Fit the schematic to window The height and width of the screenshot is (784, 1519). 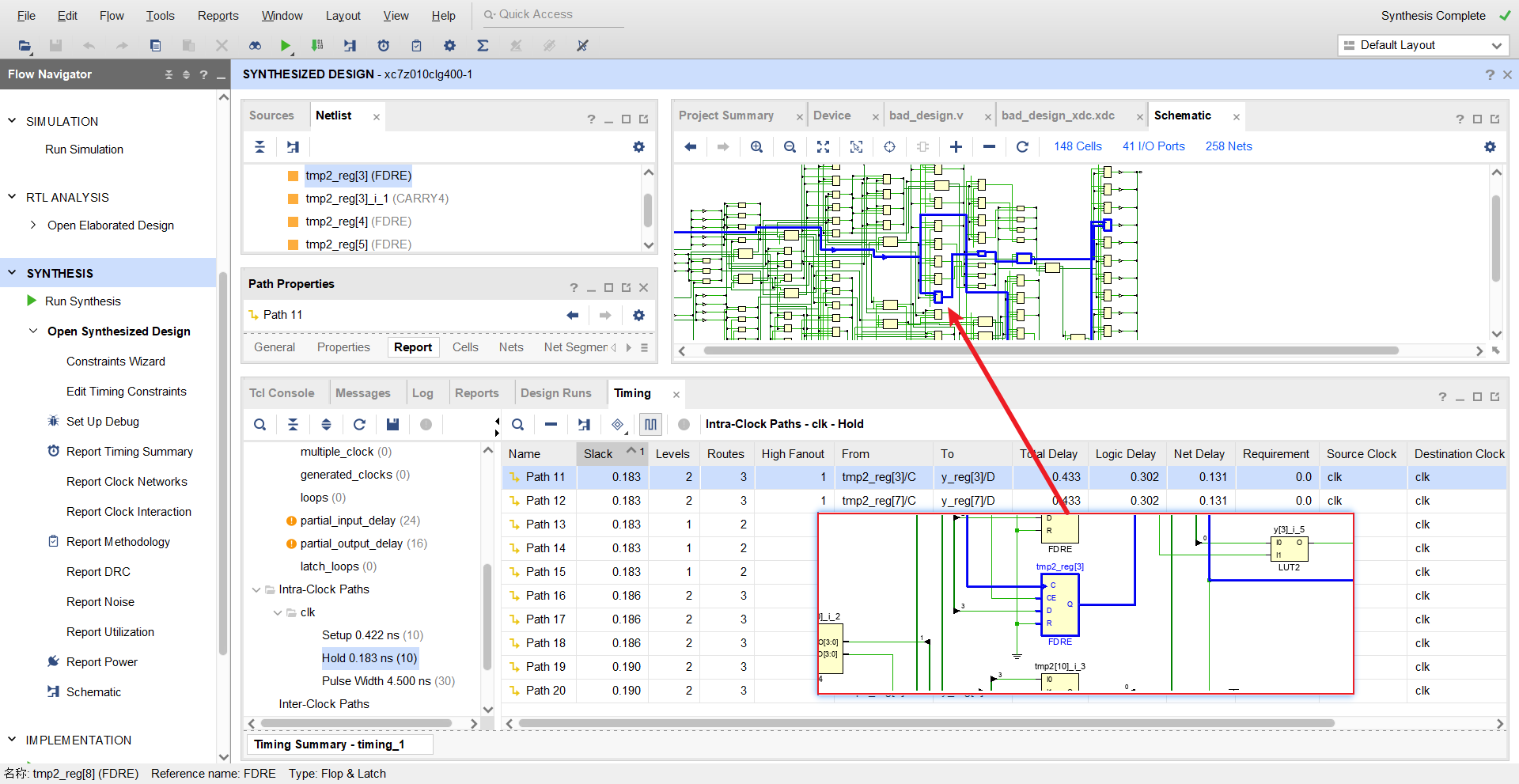(823, 146)
